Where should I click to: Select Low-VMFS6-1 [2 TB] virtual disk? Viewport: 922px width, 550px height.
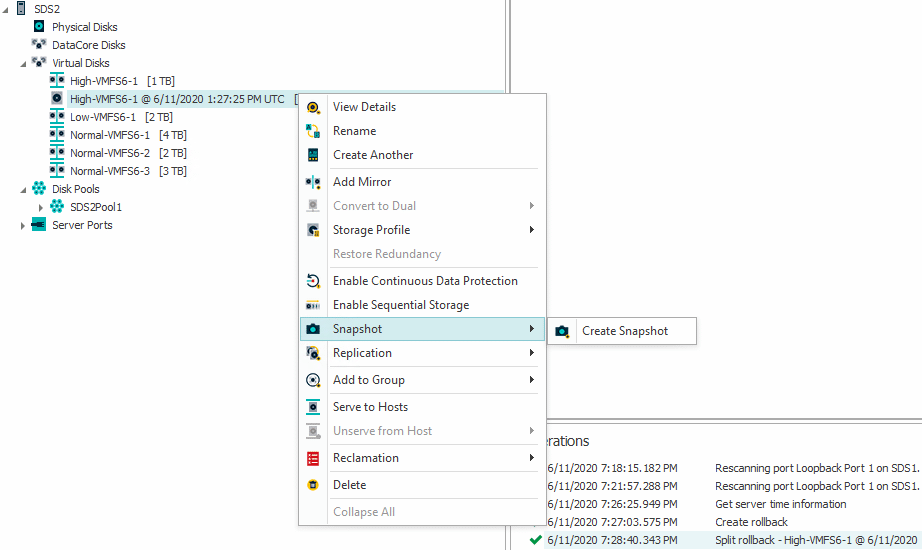121,117
